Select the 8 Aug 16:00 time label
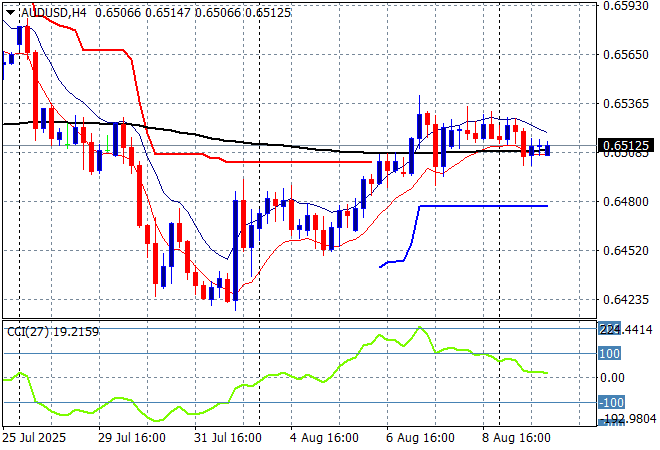660x450 pixels. click(x=516, y=438)
